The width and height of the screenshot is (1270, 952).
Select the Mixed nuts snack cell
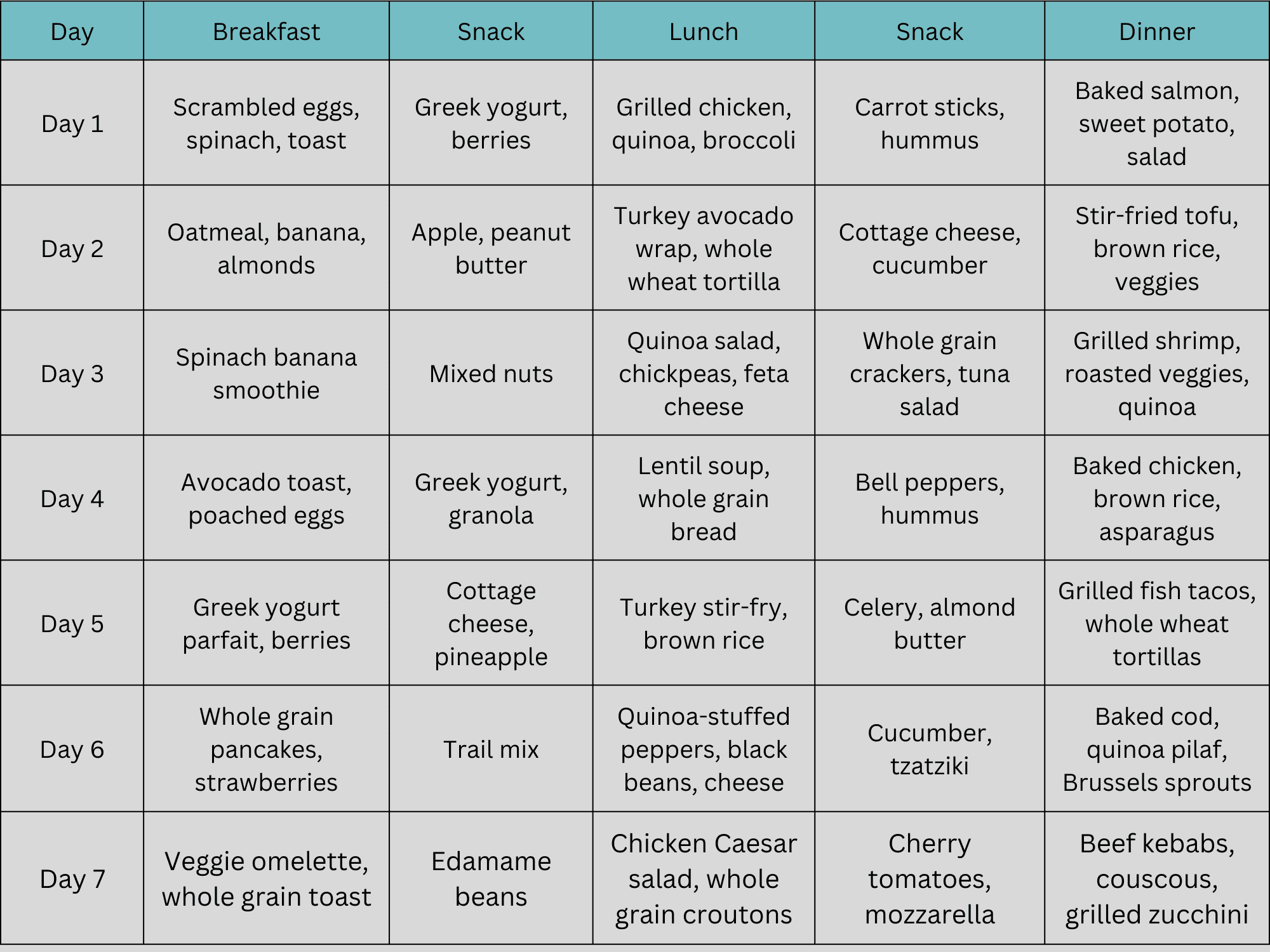[x=491, y=374]
